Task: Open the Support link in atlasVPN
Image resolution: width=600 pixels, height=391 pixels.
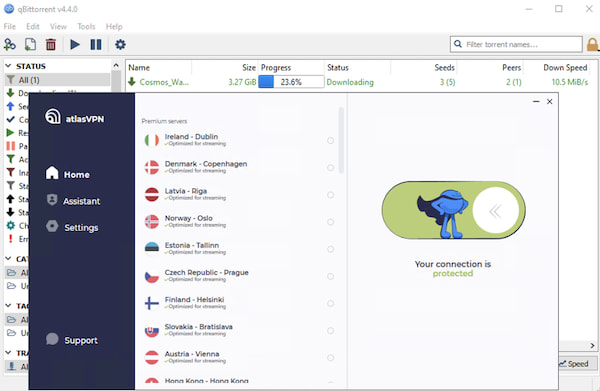Action: pyautogui.click(x=81, y=340)
